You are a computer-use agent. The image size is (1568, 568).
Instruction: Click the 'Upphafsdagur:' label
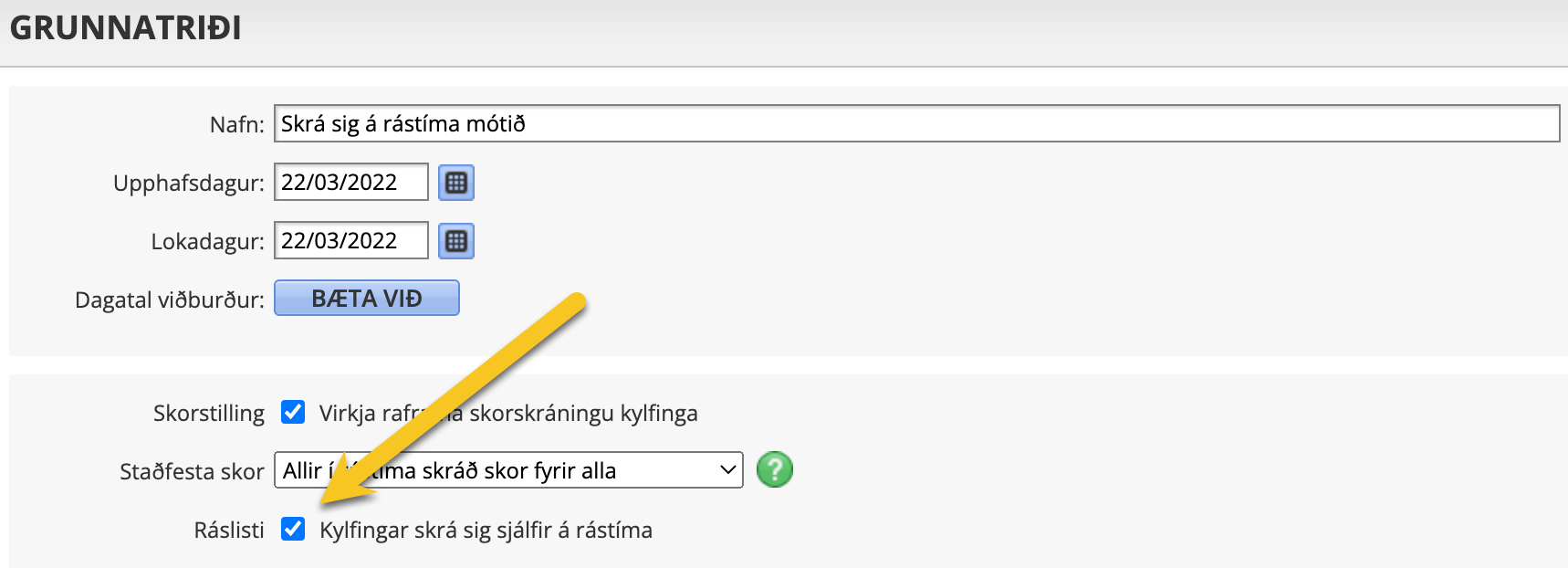[189, 184]
